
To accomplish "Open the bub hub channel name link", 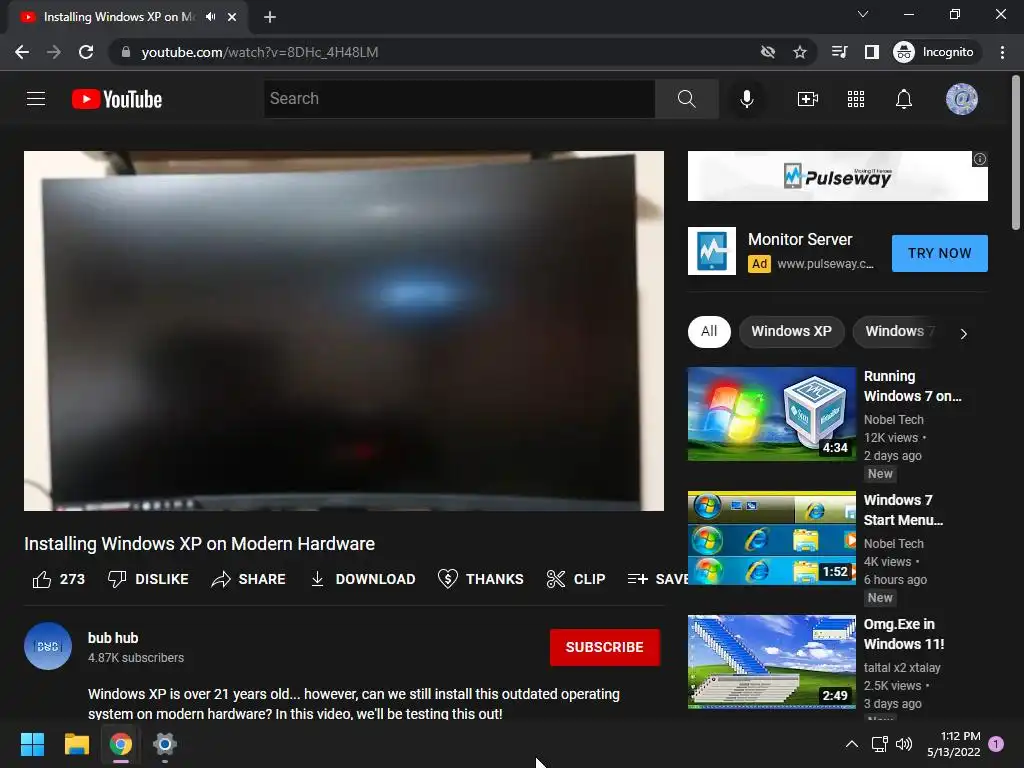I will [113, 638].
